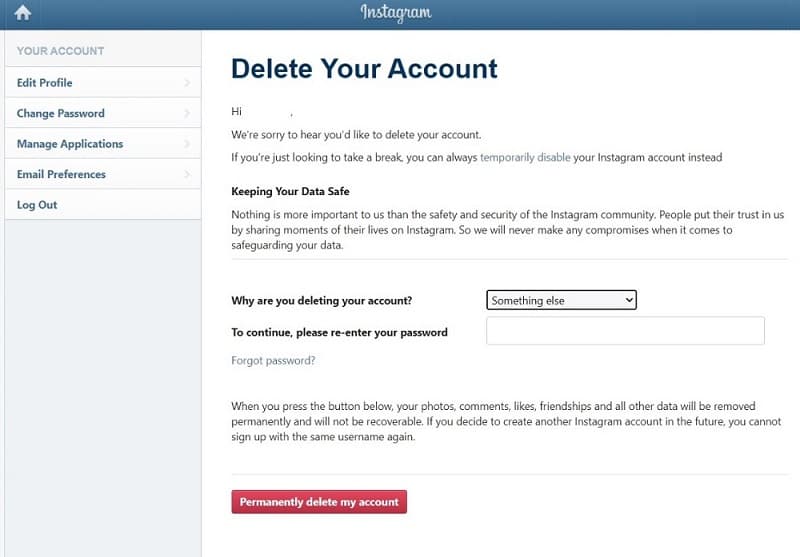The width and height of the screenshot is (800, 557).
Task: Click the chevron next to Manage Applications
Action: 187,144
